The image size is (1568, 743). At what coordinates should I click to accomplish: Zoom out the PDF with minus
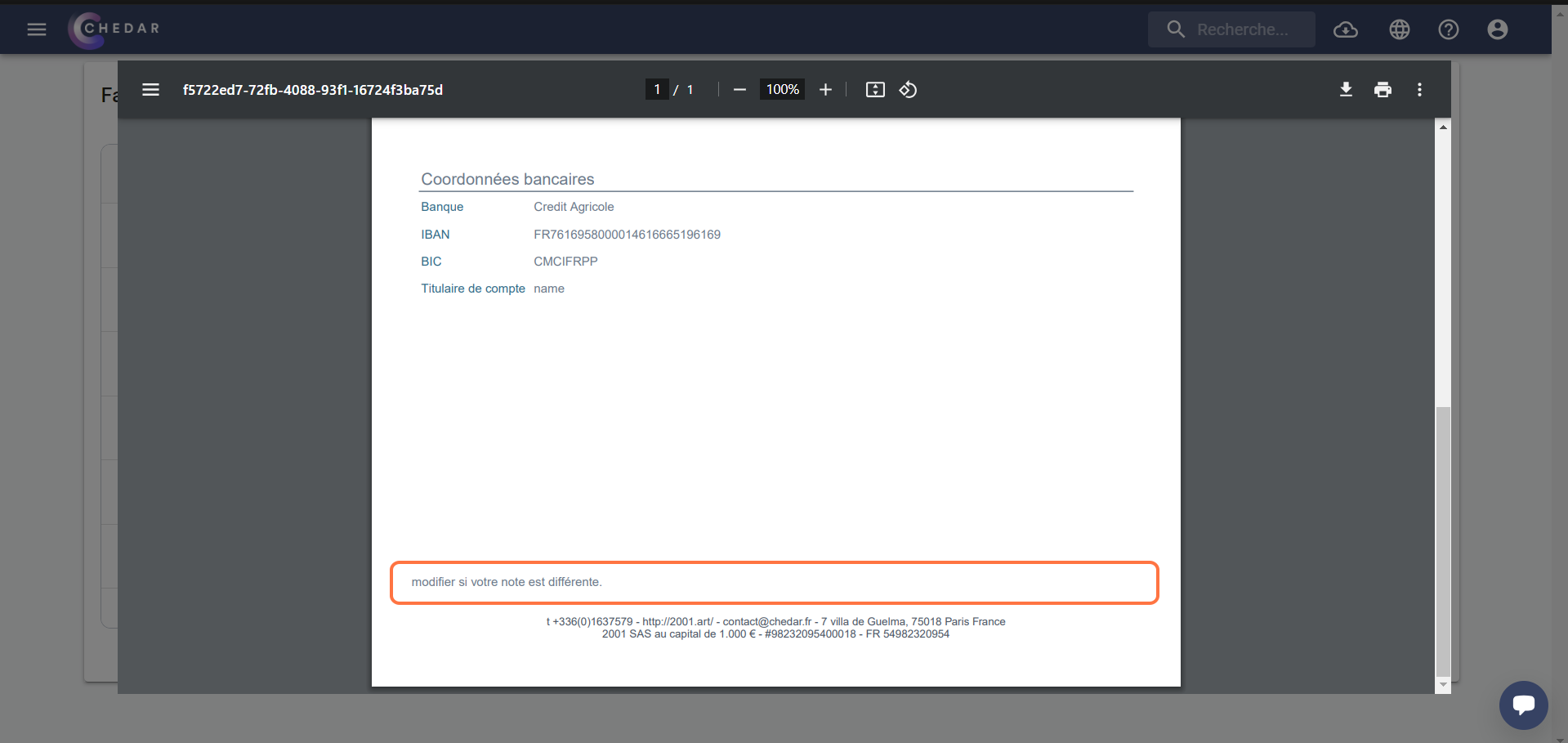tap(739, 90)
